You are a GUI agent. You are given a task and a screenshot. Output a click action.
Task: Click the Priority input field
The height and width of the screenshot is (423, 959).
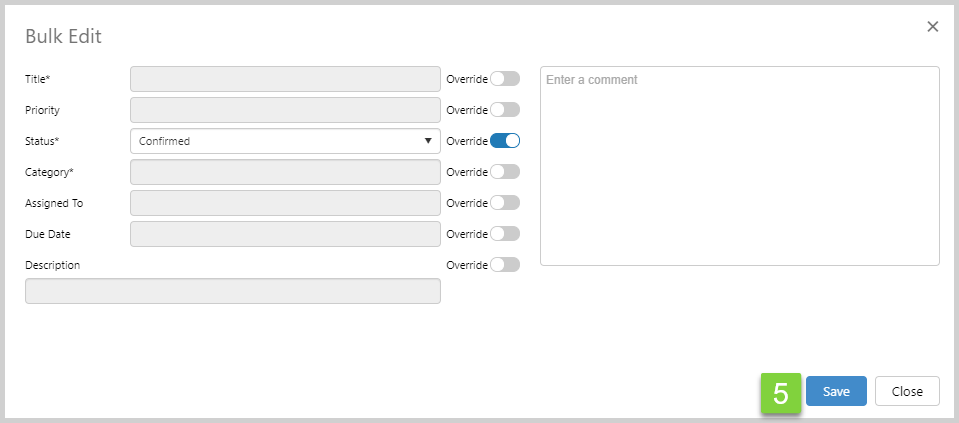(285, 110)
